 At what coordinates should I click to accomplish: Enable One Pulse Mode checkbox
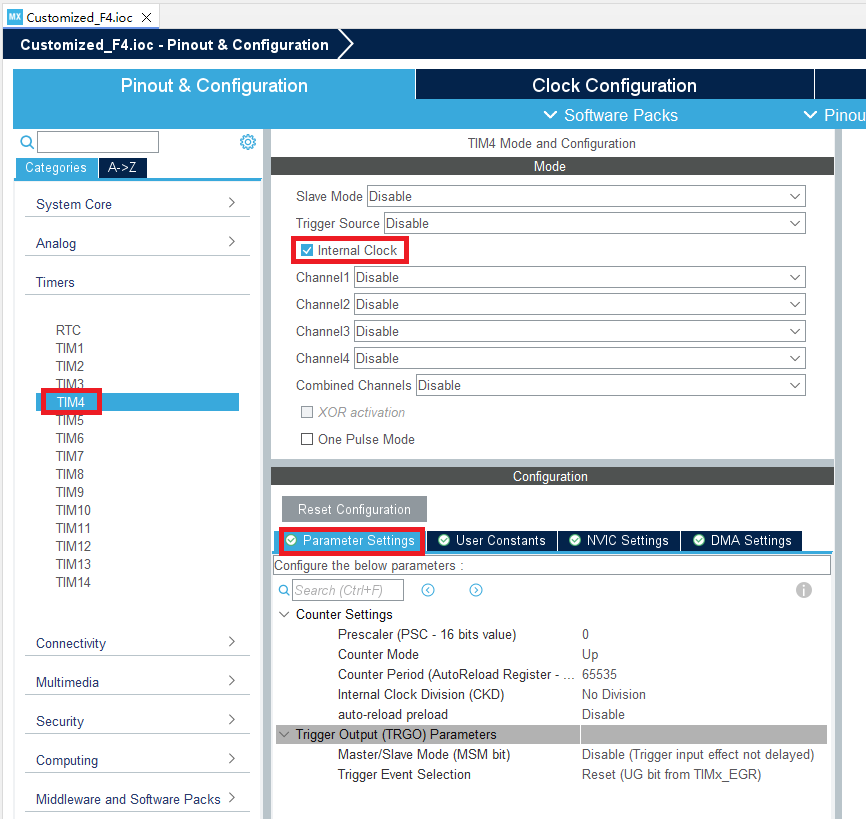(307, 439)
